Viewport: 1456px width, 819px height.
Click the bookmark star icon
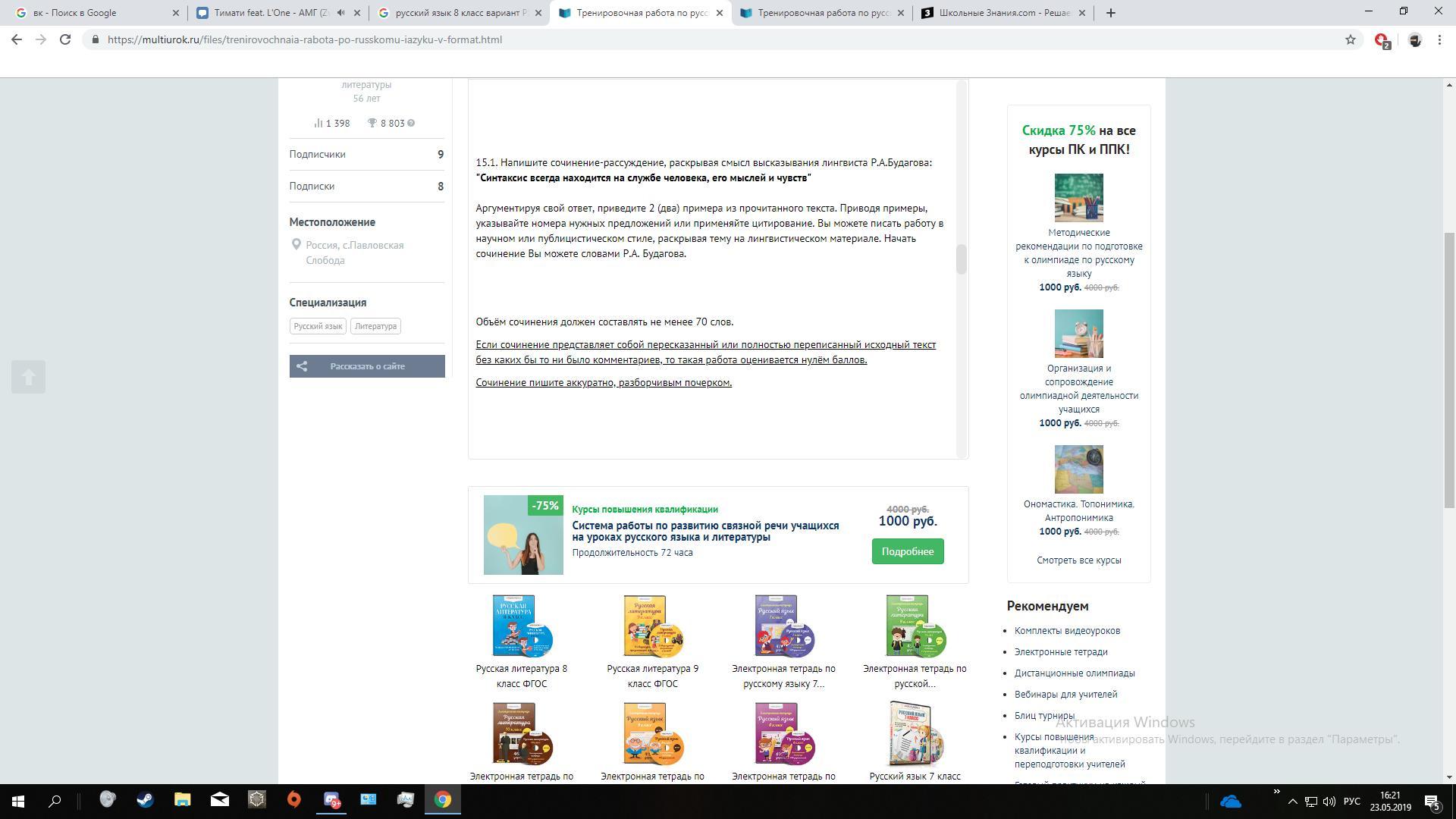point(1351,39)
